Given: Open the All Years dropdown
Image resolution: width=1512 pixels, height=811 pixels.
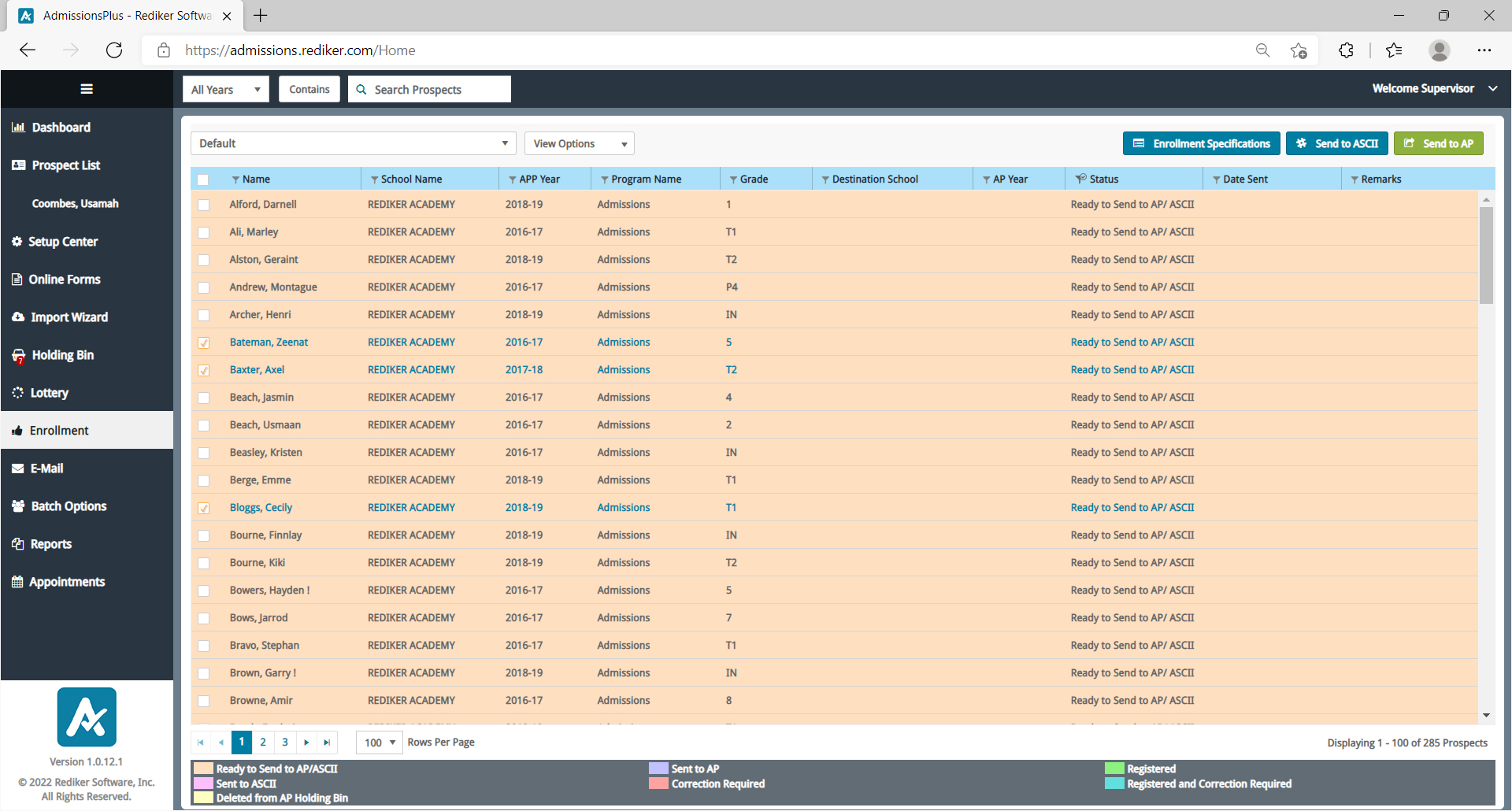Looking at the screenshot, I should [226, 89].
